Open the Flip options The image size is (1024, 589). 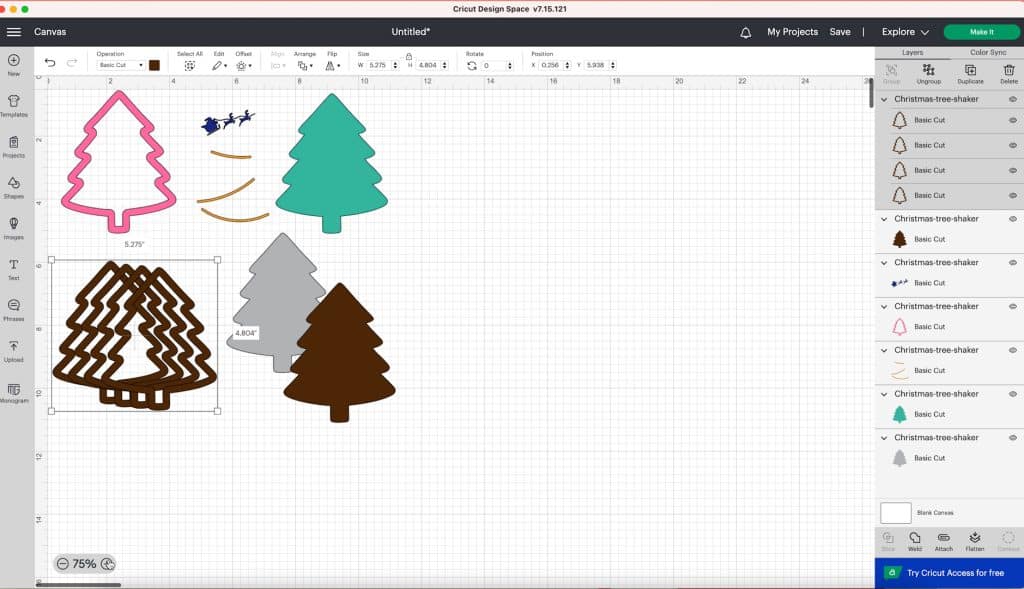pos(332,65)
